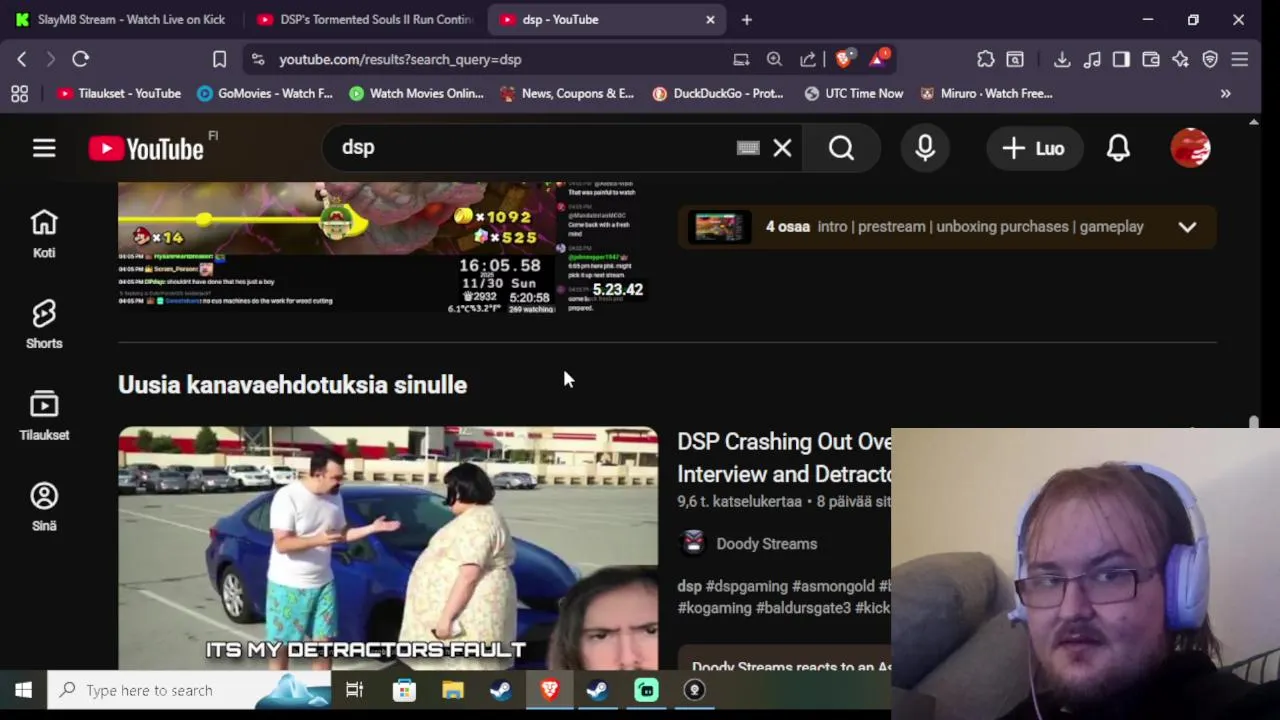
Task: Open Tilaukset (Subscriptions) in the sidebar
Action: [44, 416]
